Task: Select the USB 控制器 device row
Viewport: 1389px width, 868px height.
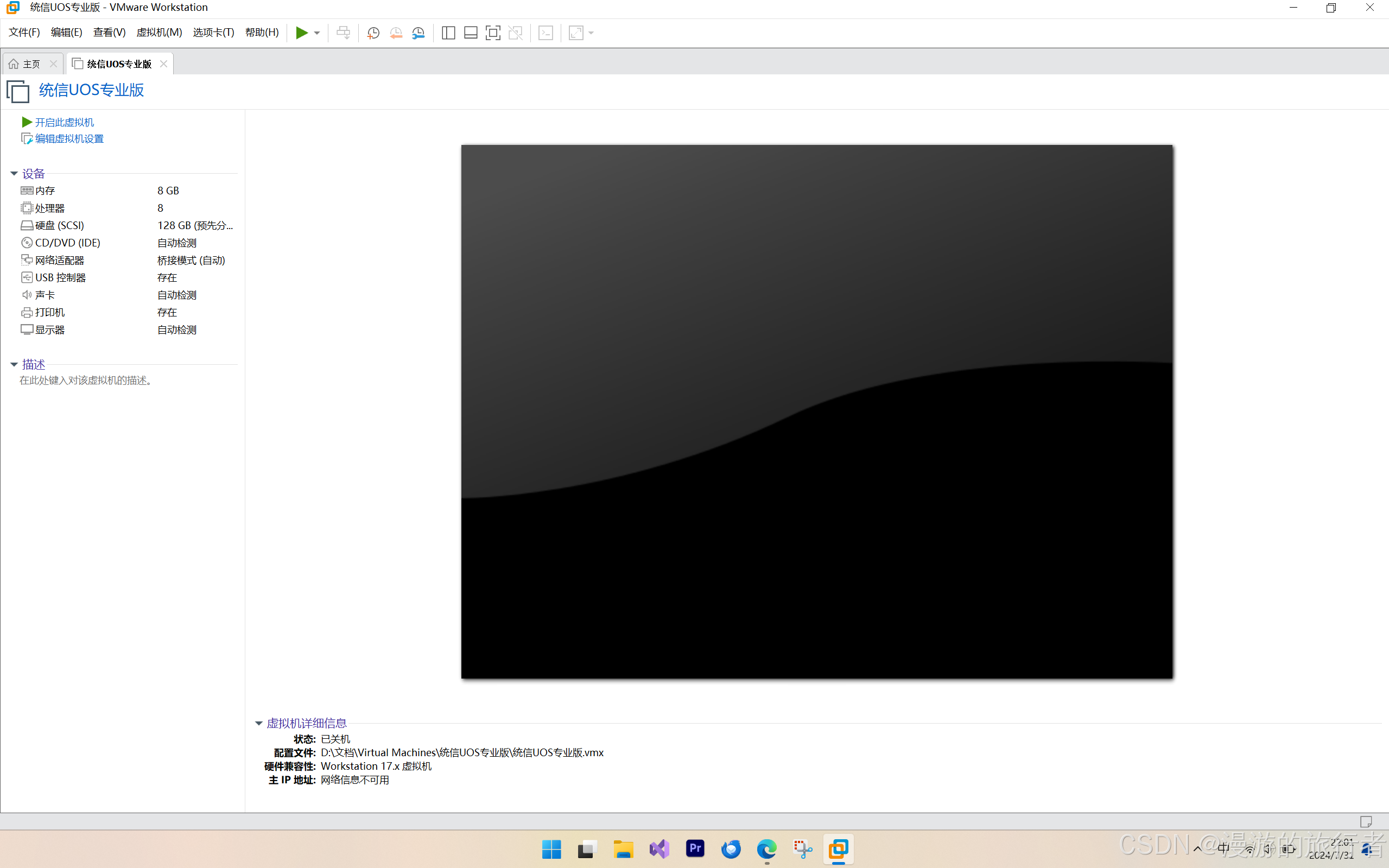Action: tap(129, 277)
